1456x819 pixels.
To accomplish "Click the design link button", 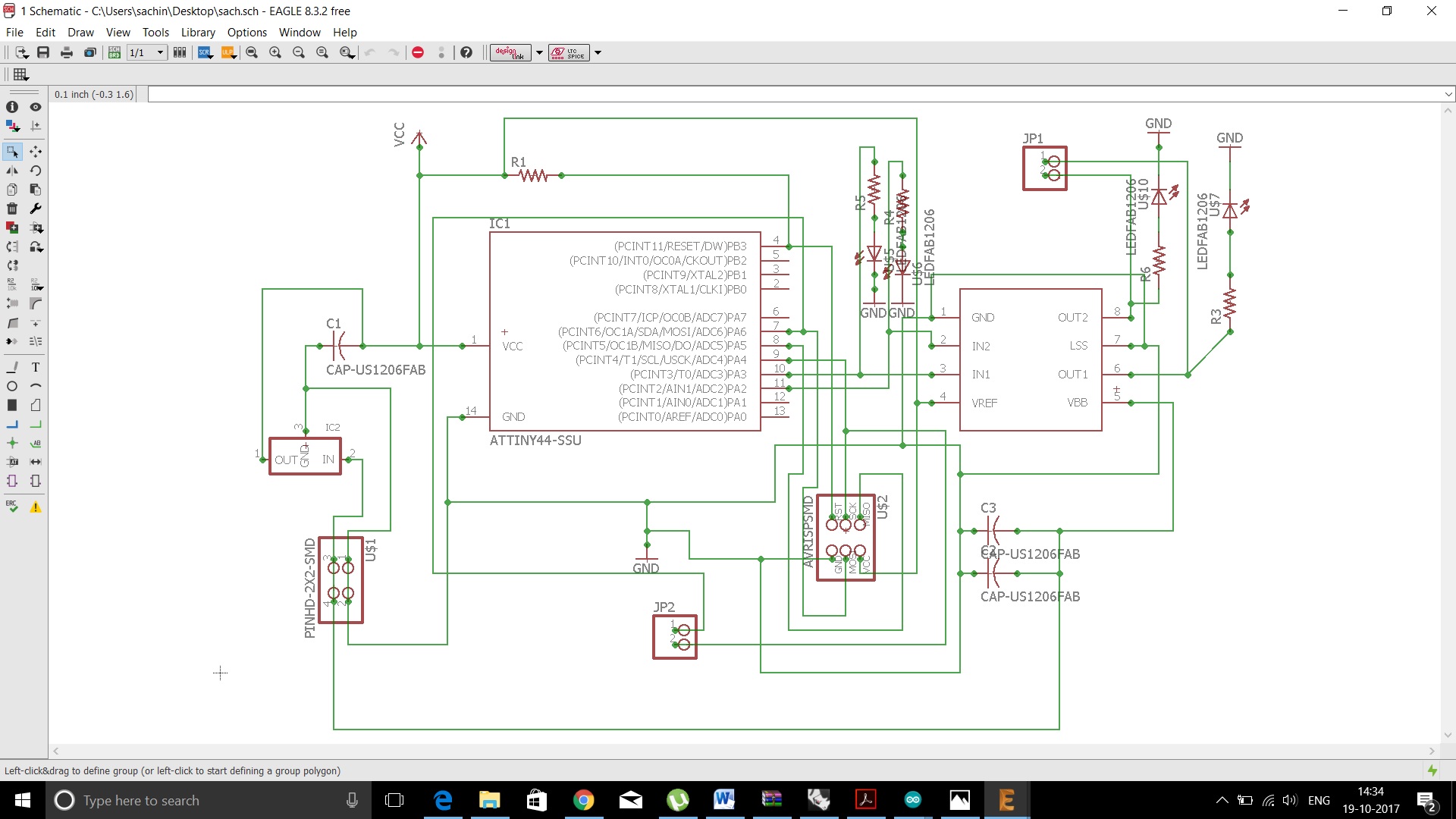I will [510, 52].
